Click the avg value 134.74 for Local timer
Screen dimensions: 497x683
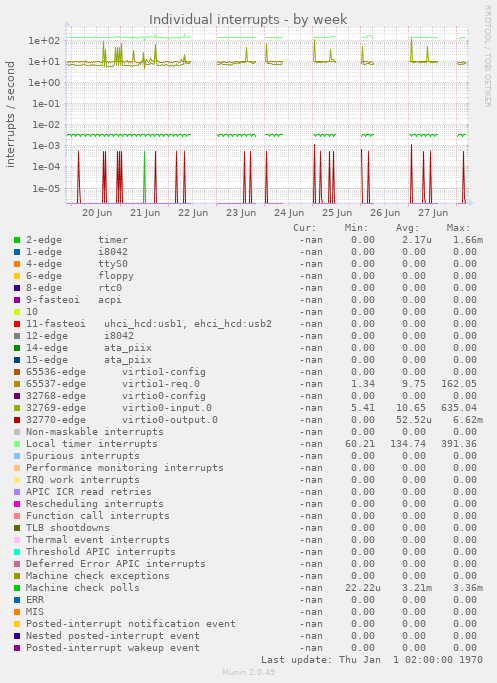point(408,444)
